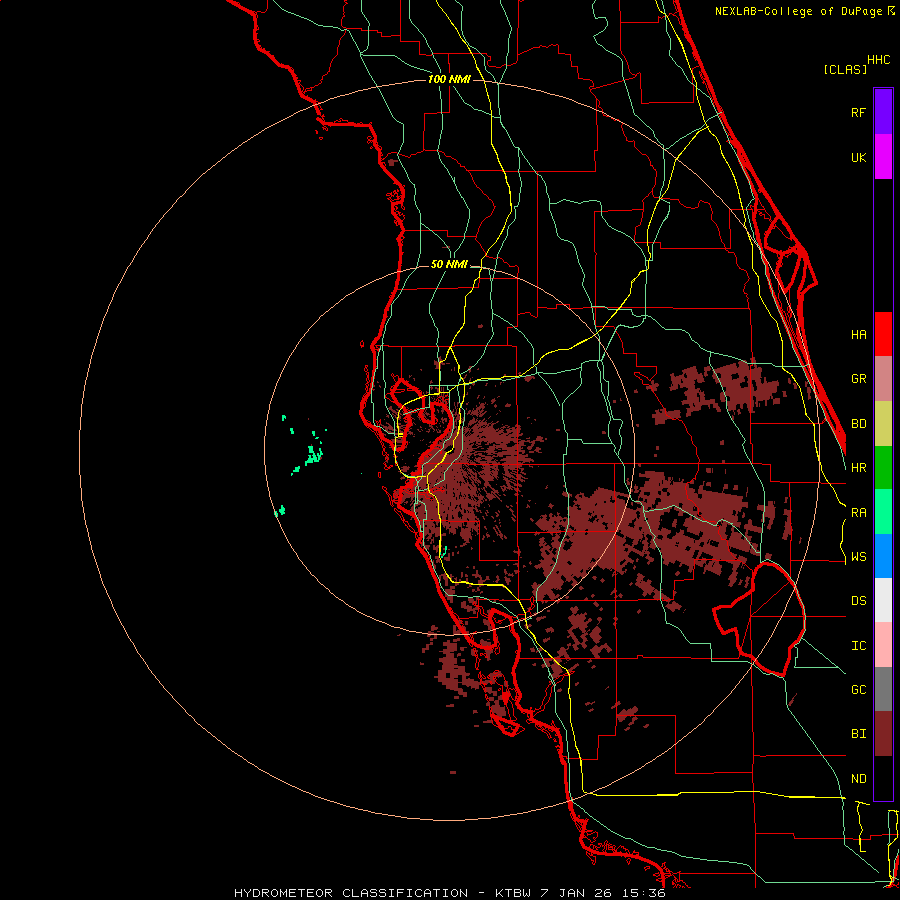The height and width of the screenshot is (900, 900).
Task: Click the IC legend label
Action: pos(858,646)
